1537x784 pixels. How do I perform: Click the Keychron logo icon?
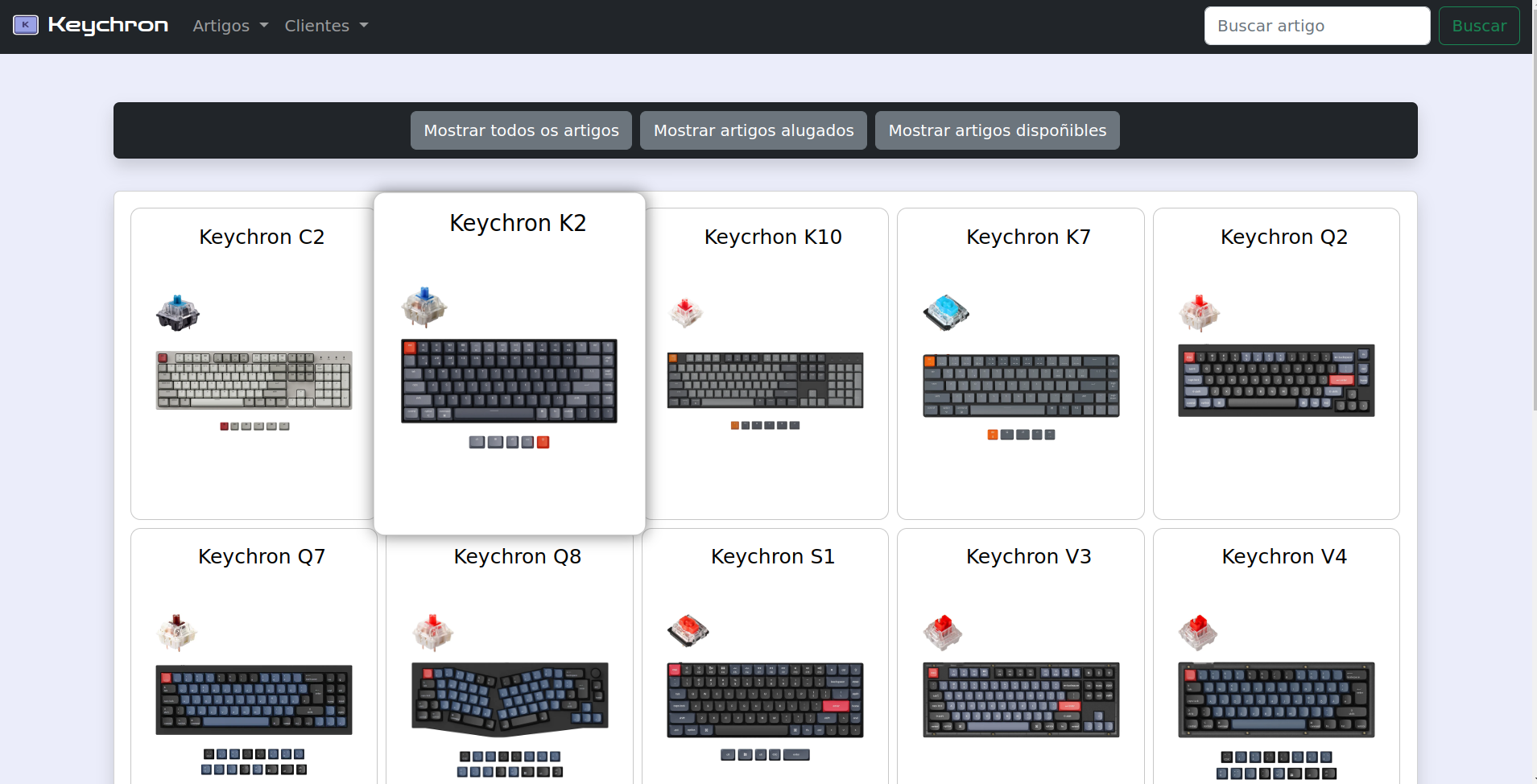27,24
